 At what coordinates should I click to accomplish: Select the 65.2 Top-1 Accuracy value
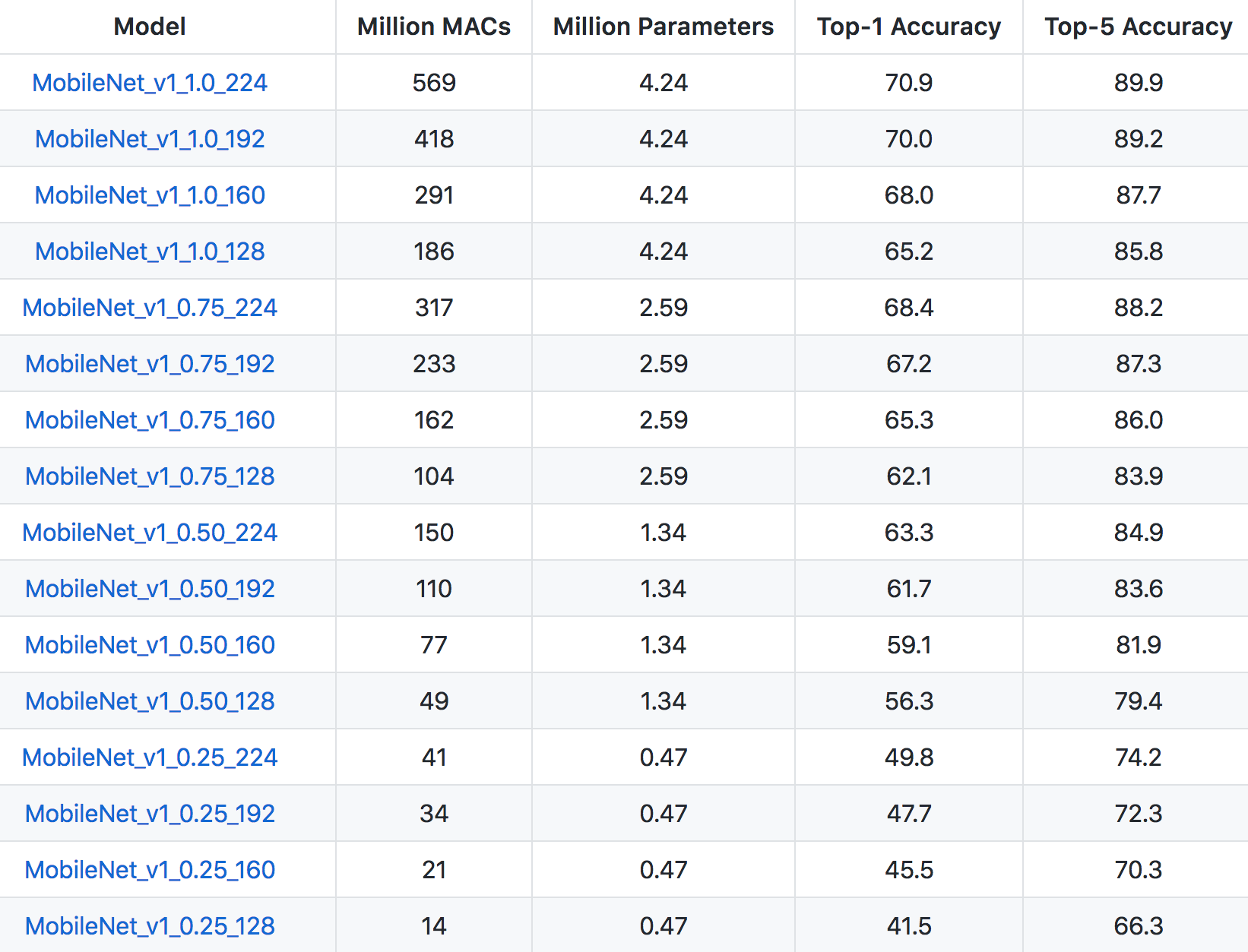pyautogui.click(x=909, y=251)
